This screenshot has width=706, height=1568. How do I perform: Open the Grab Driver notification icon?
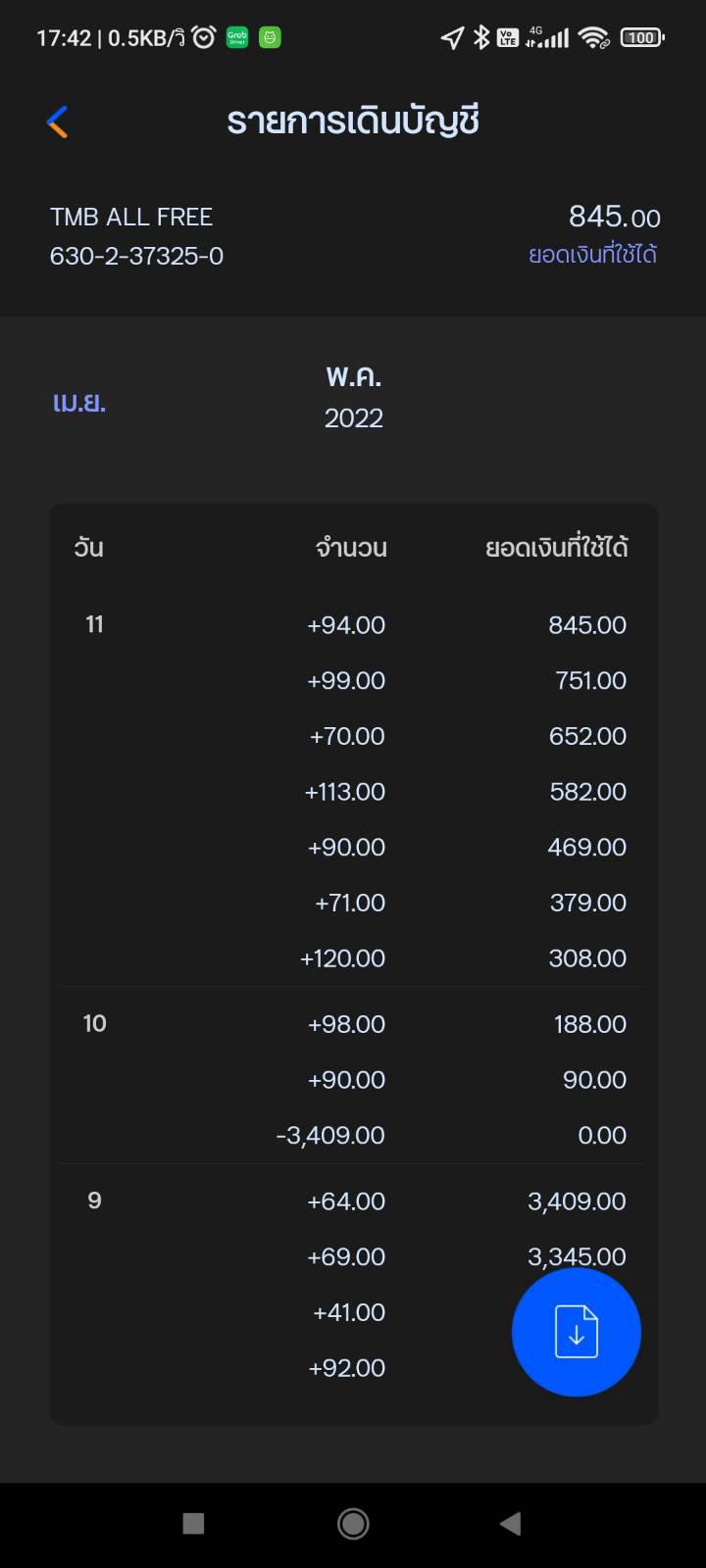coord(237,37)
